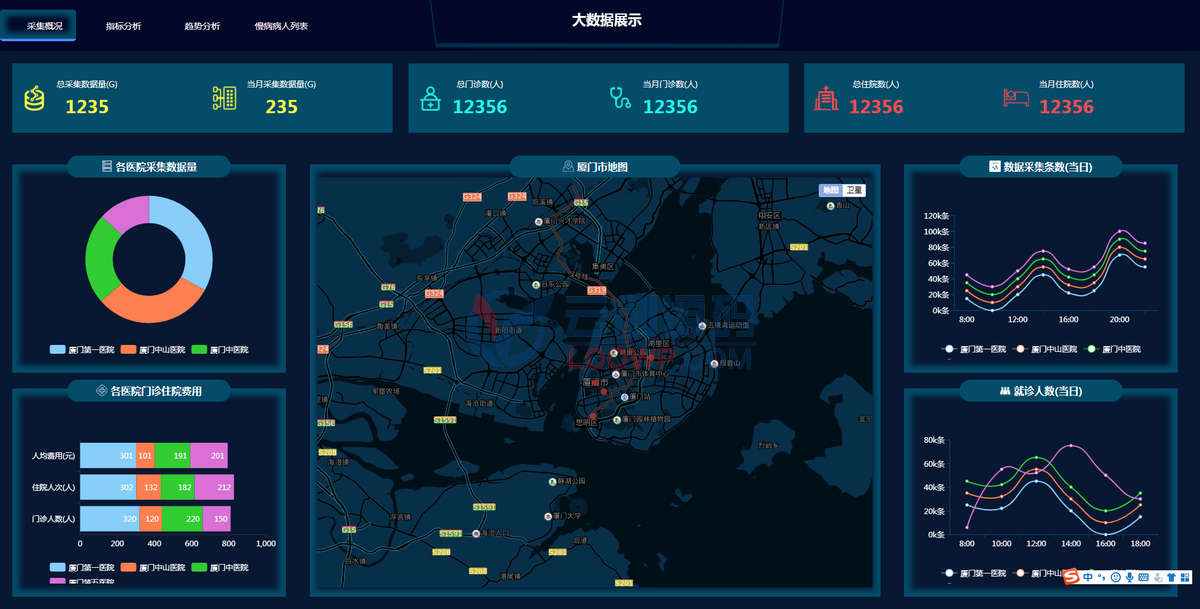Screen dimensions: 1200x609
Task: Click the icon in 数据采集条数(当日) title
Action: tap(995, 167)
